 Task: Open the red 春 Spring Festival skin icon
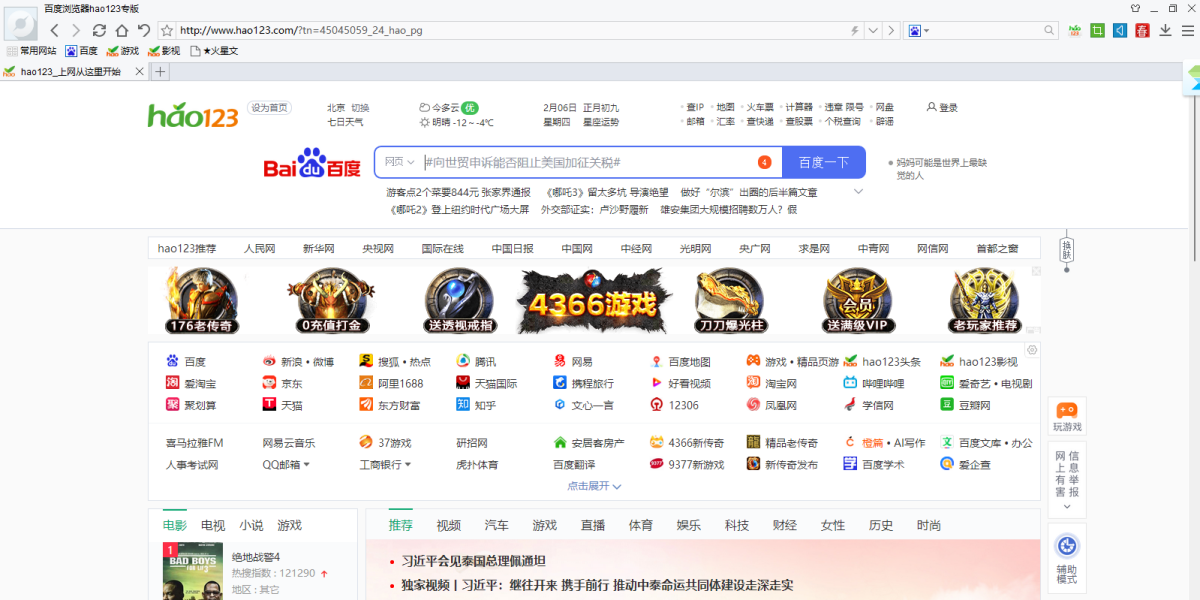click(1142, 30)
